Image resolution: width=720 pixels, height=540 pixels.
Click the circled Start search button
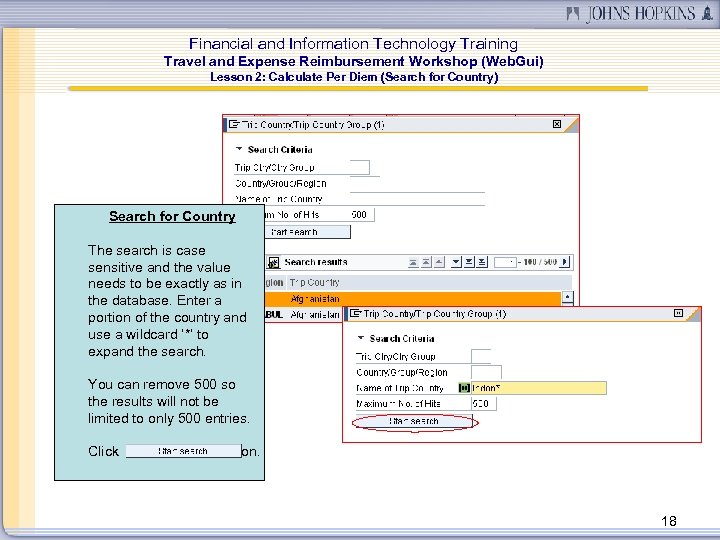414,421
